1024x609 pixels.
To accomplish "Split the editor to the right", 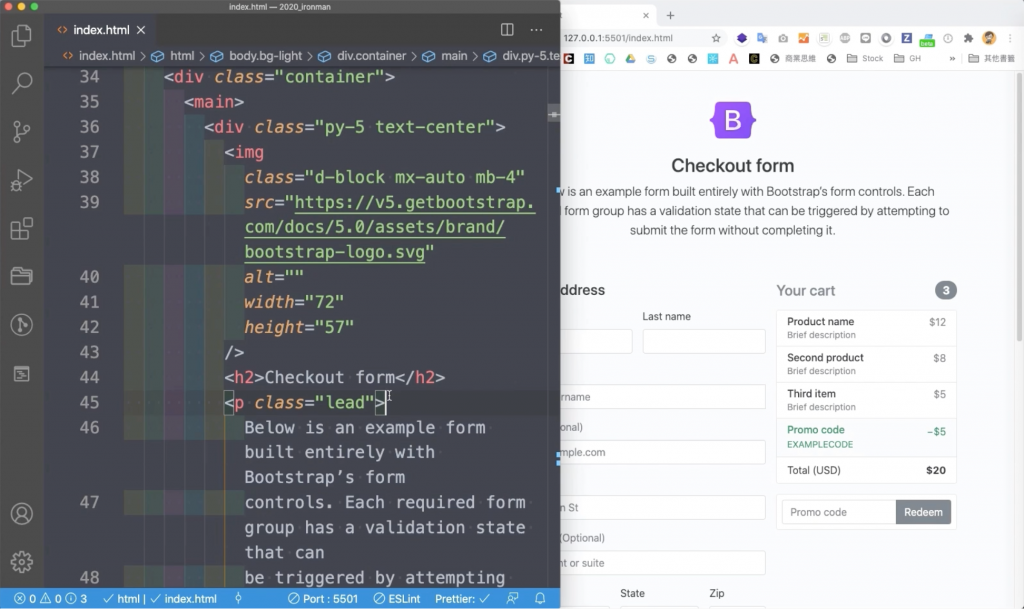I will [x=507, y=30].
